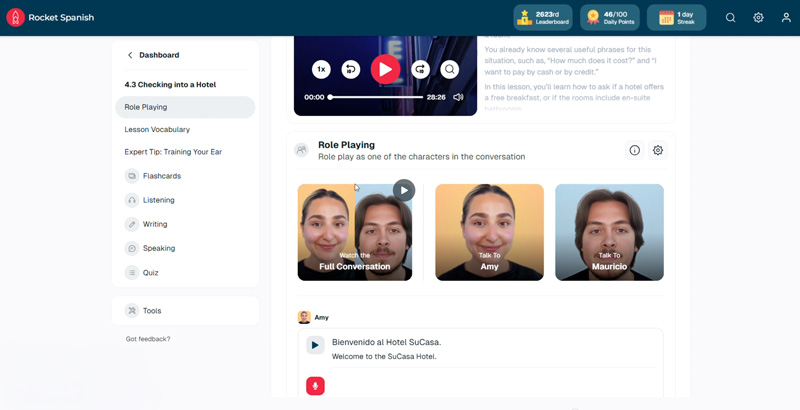
Task: Click the Spanish phrase Bienvenido al Hotel SuCasa.
Action: coord(386,342)
